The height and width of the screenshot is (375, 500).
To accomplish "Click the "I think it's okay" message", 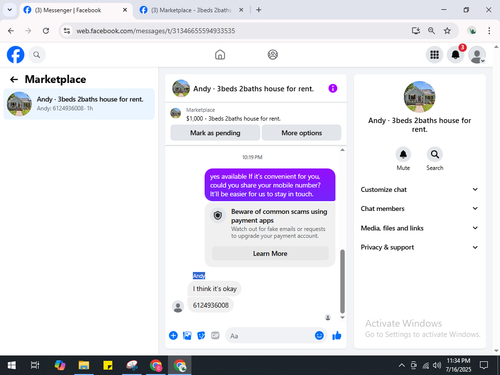I will click(x=214, y=289).
